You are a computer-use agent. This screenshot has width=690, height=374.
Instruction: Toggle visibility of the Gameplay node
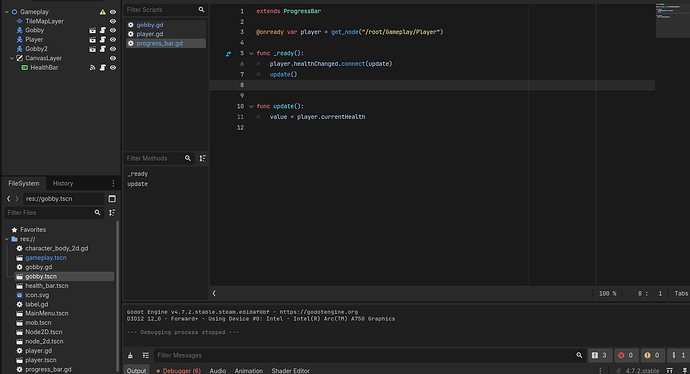coord(113,12)
